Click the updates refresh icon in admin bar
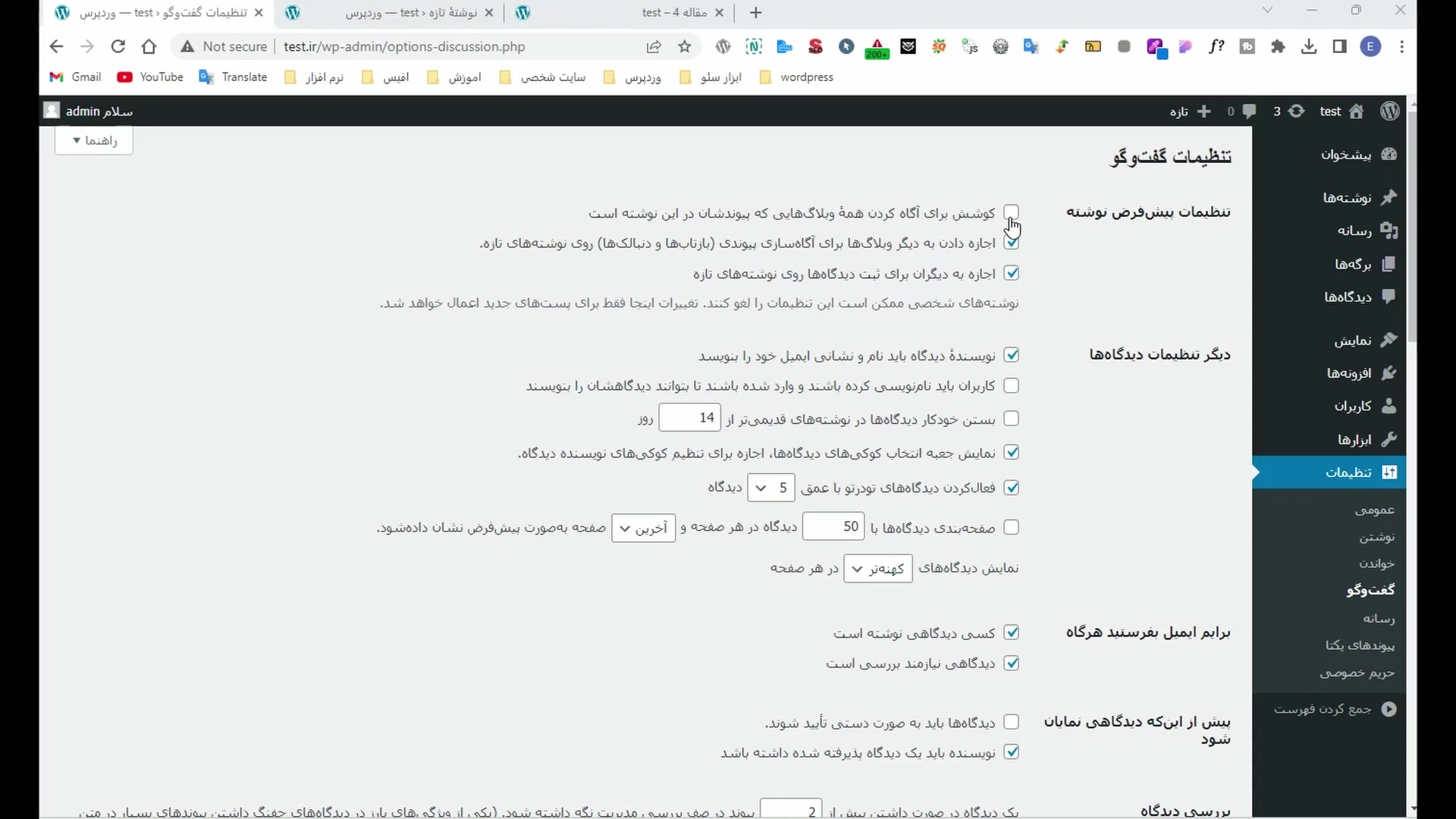Screen dimensions: 1456x819 pos(1297,111)
